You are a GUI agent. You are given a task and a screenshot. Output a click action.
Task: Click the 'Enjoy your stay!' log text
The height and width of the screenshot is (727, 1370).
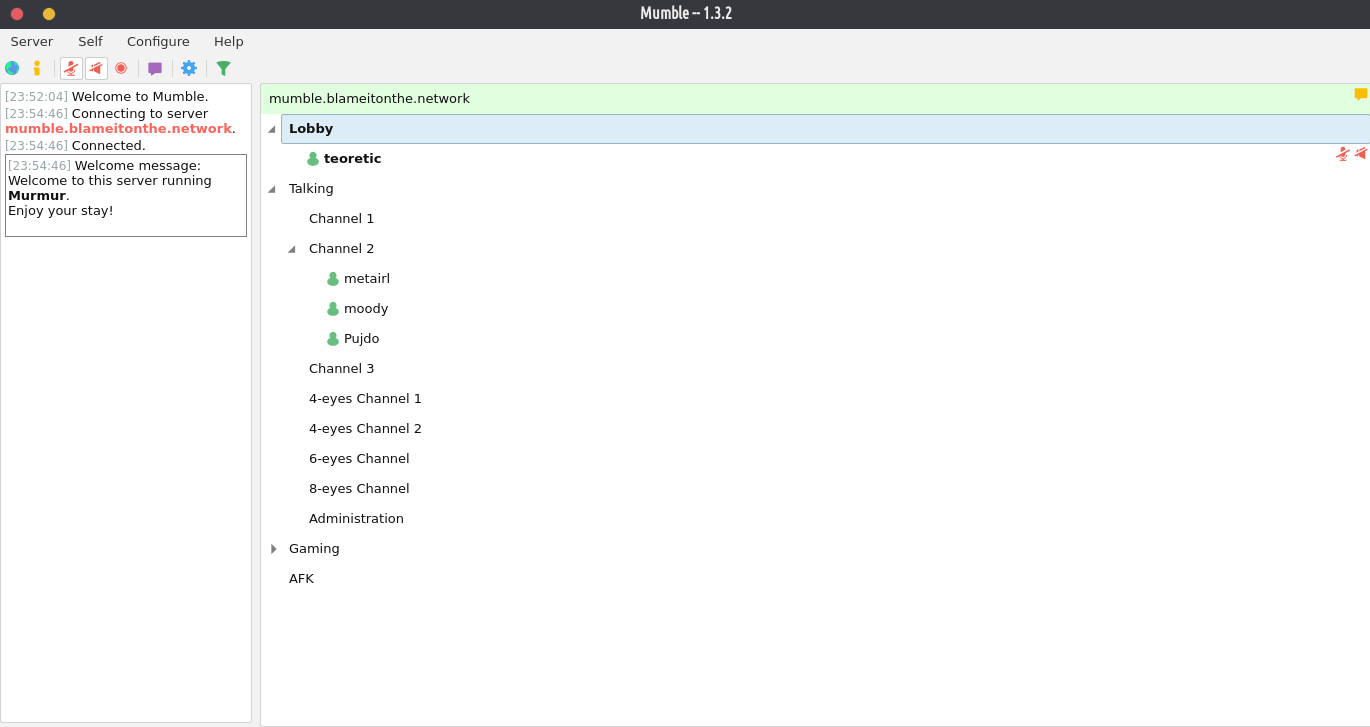[x=61, y=211]
